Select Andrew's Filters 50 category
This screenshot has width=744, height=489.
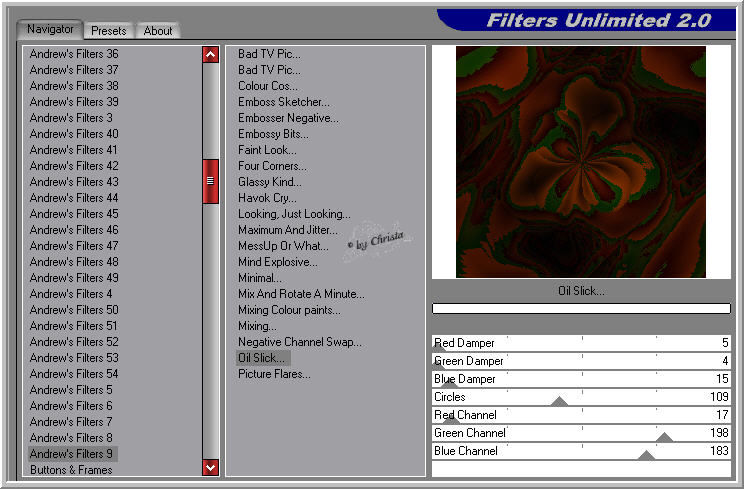click(74, 310)
